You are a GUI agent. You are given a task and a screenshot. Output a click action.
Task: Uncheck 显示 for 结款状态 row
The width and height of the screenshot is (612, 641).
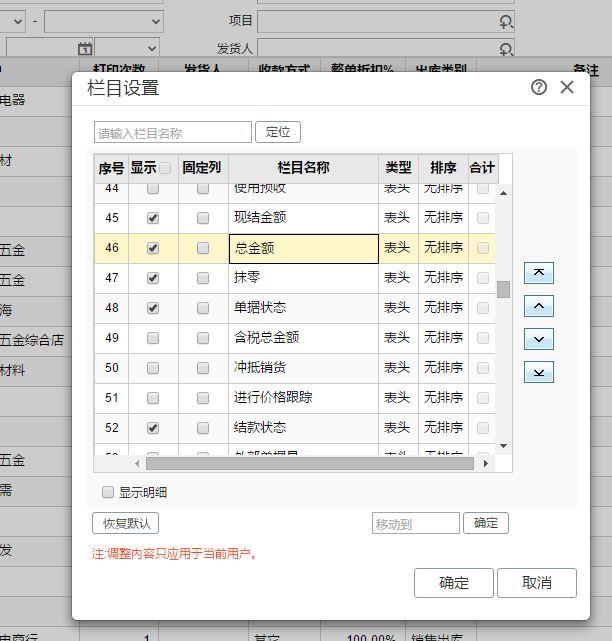click(152, 428)
